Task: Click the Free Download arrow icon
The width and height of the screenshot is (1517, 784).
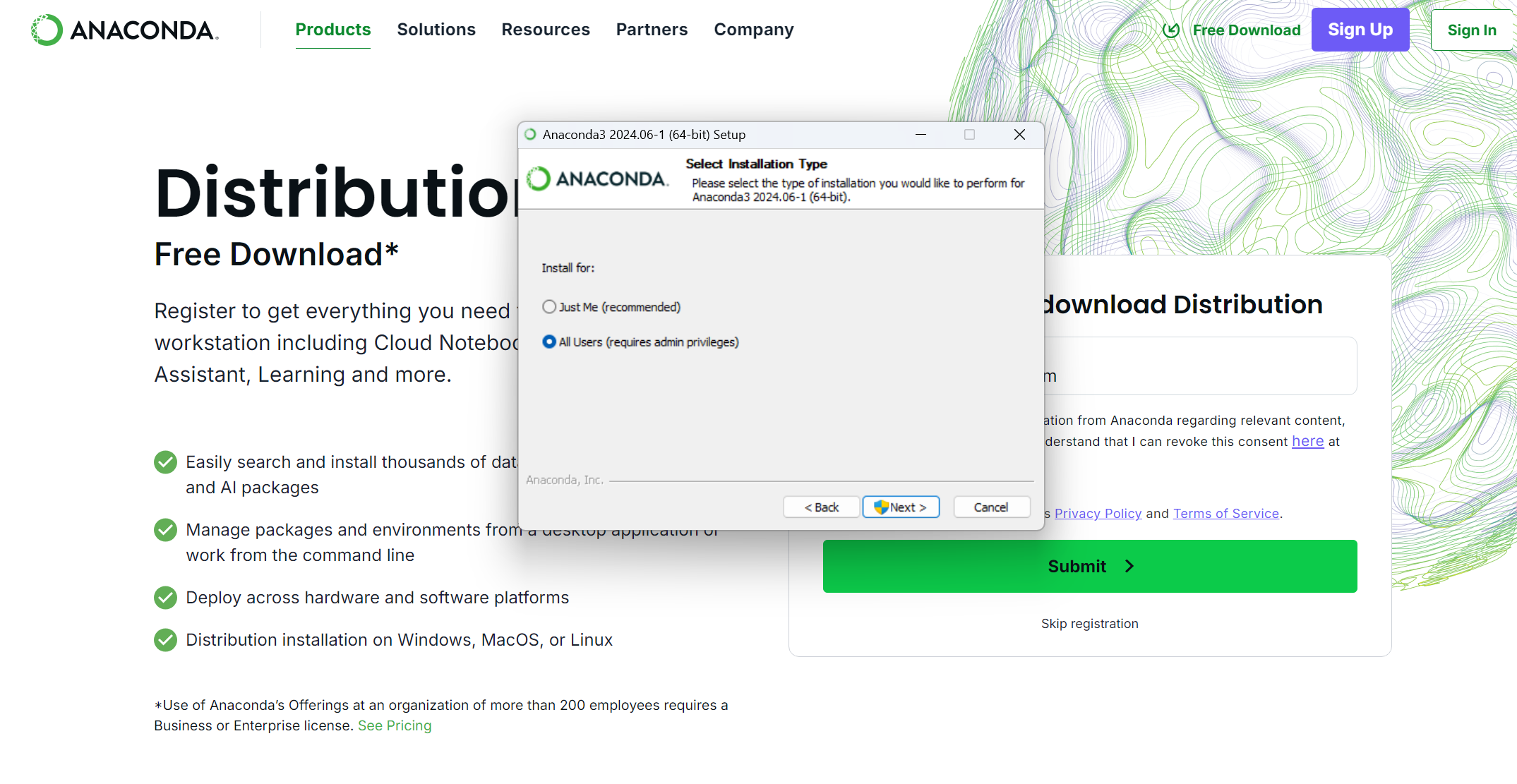Action: coord(1170,30)
